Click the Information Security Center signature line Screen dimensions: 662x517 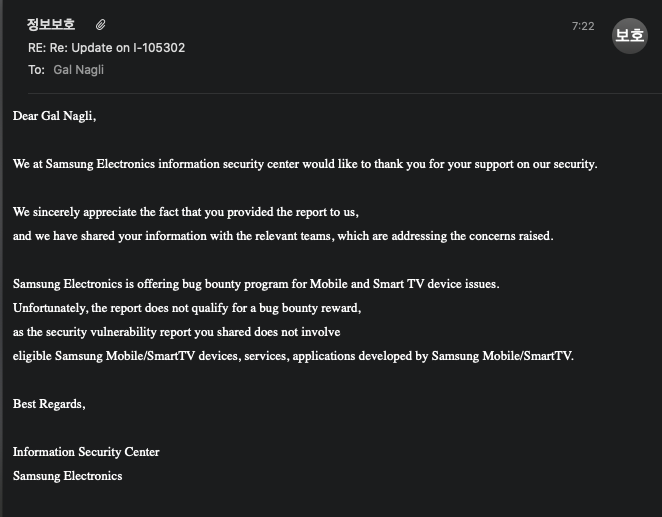(86, 452)
